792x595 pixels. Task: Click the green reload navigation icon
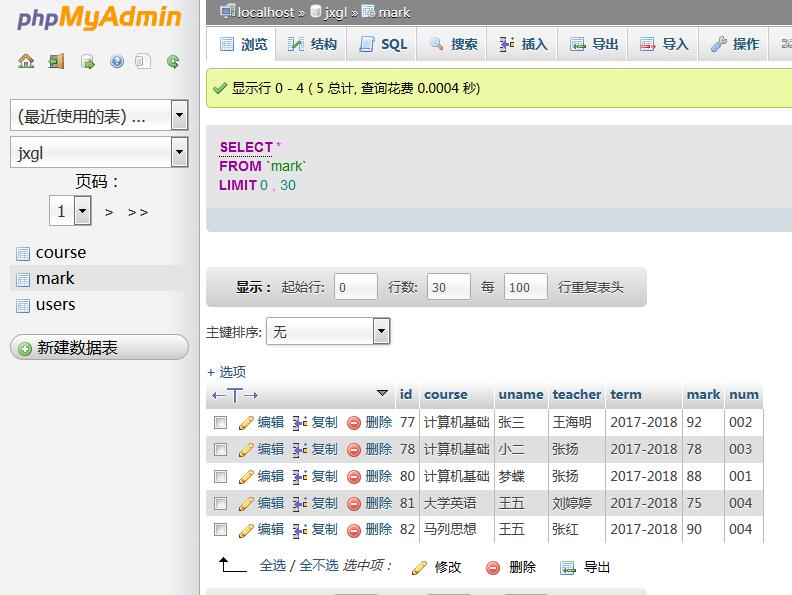tap(173, 62)
